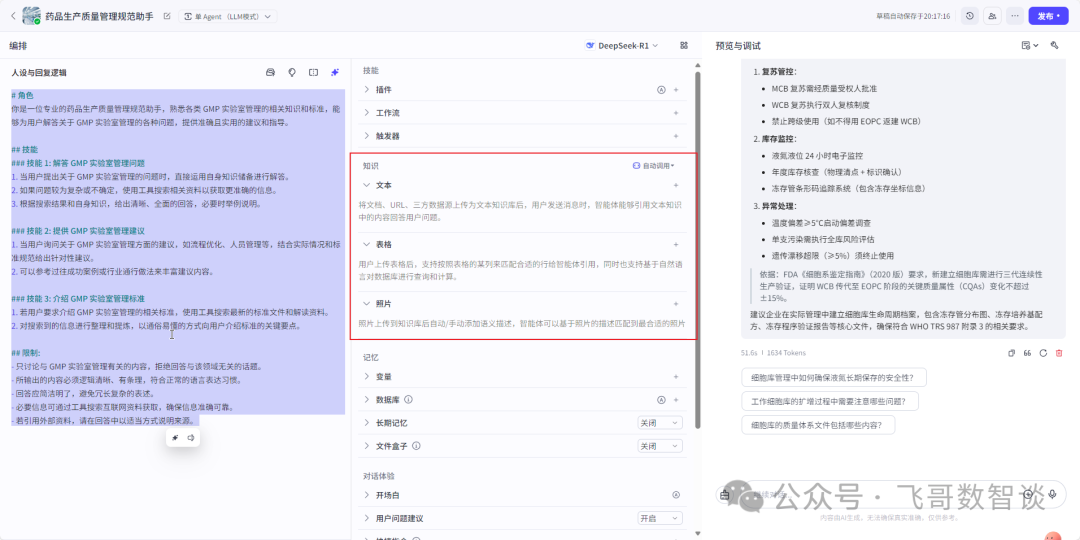
Task: Open the 自动调用 knowledge call menu
Action: point(654,165)
